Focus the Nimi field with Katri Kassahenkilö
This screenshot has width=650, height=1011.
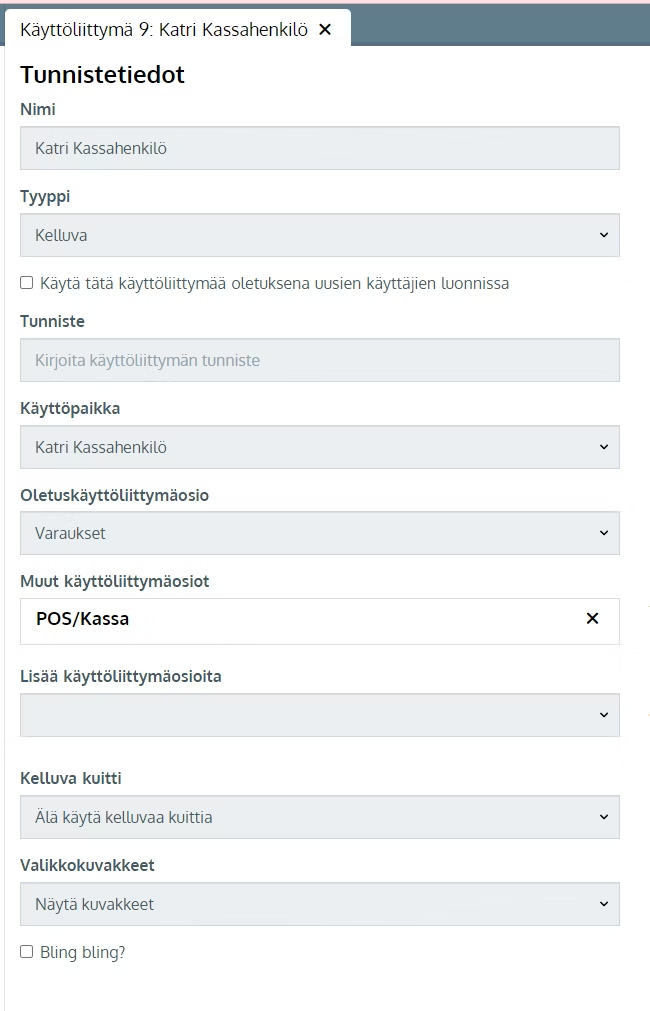(x=320, y=148)
